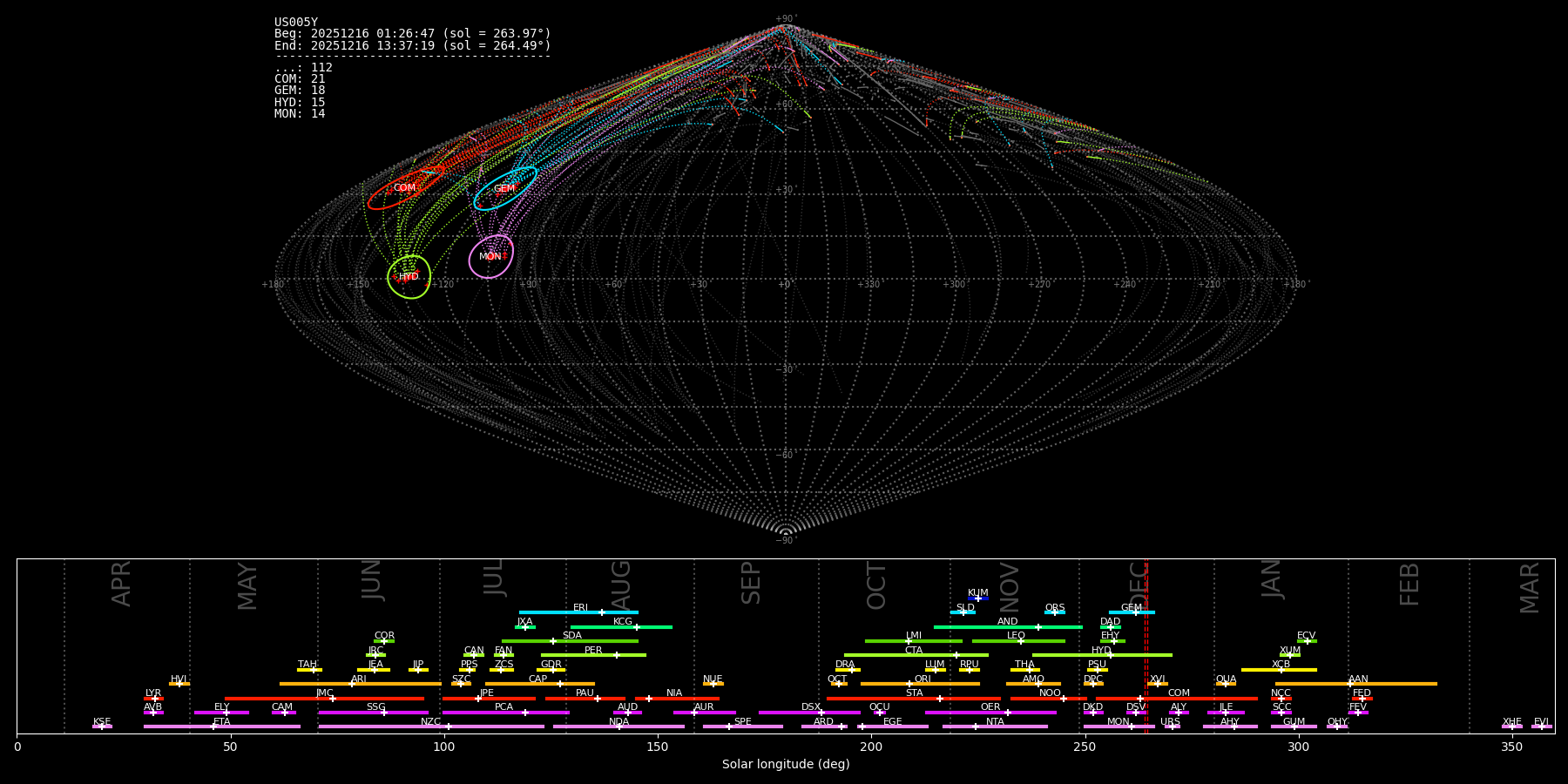Viewport: 1568px width, 784px height.
Task: Click the Beg: 20251216 01:26:47 line
Action: tap(413, 34)
